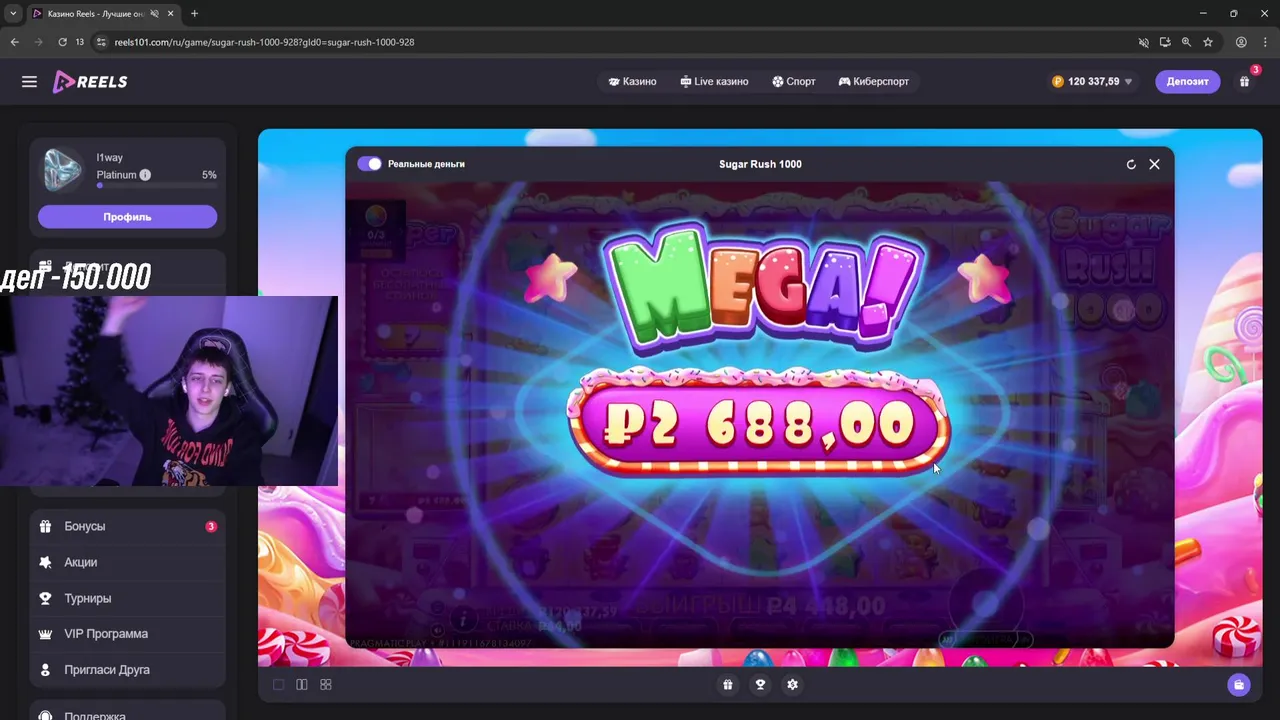
Task: Close the Казино Reels browser tab
Action: [172, 14]
